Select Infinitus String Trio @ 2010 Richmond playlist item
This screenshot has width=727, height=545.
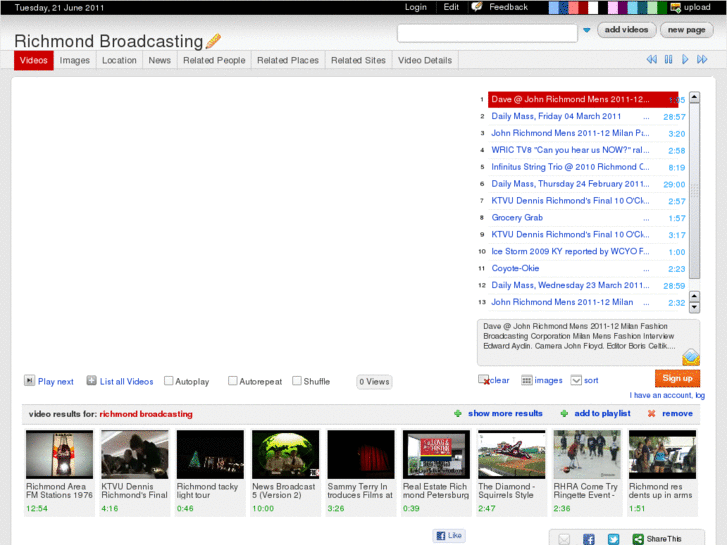[570, 167]
